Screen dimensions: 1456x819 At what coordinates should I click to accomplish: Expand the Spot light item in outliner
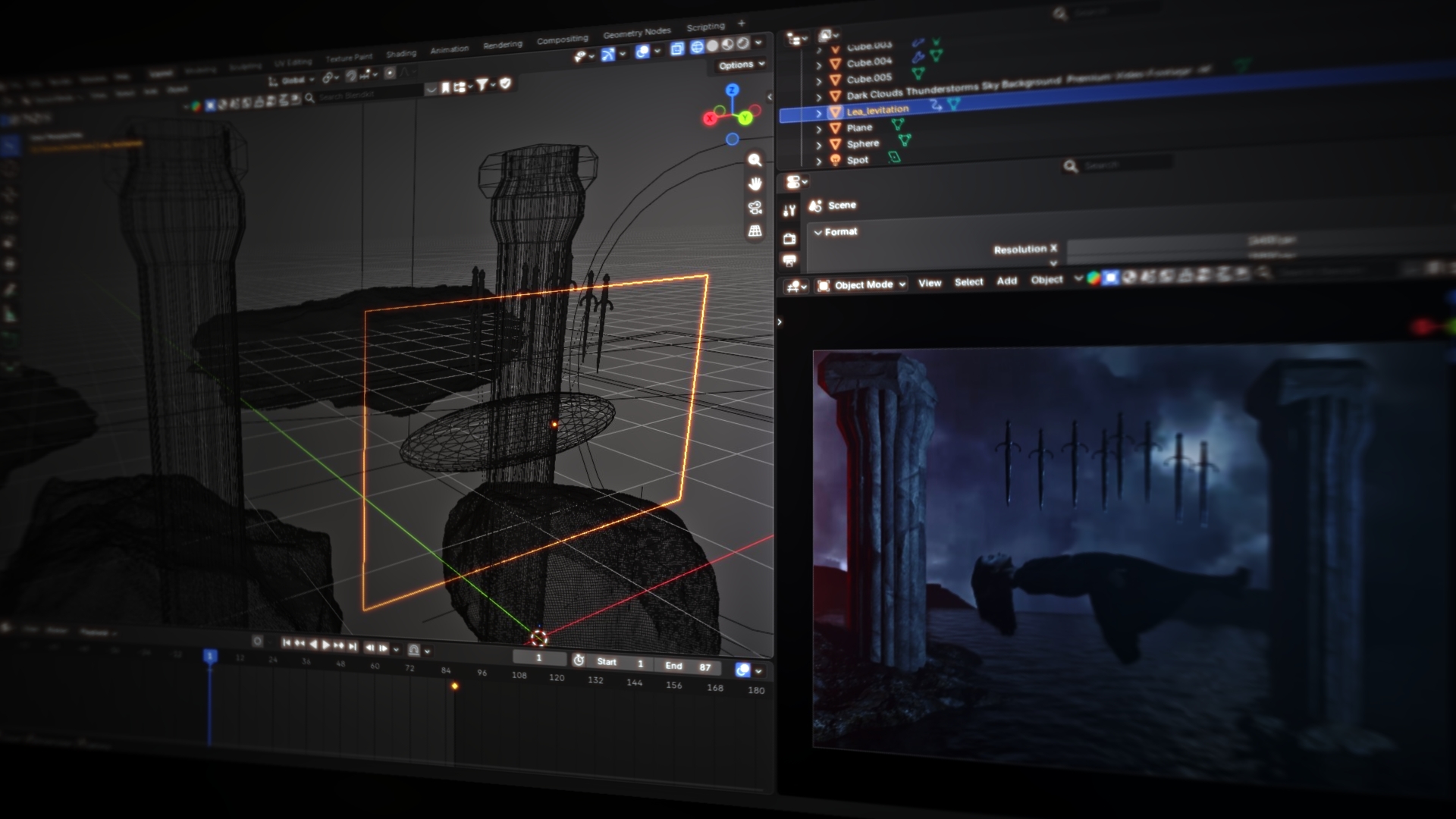[x=819, y=162]
